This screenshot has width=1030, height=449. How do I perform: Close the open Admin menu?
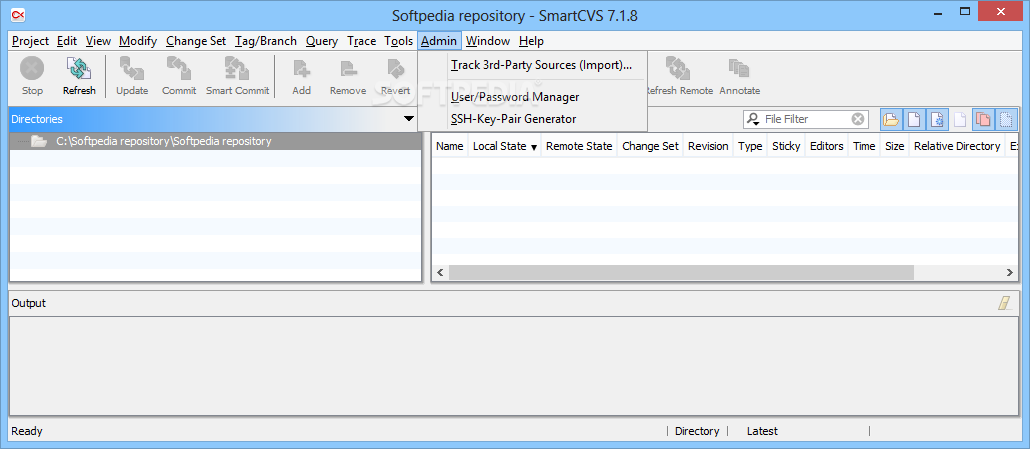(439, 41)
